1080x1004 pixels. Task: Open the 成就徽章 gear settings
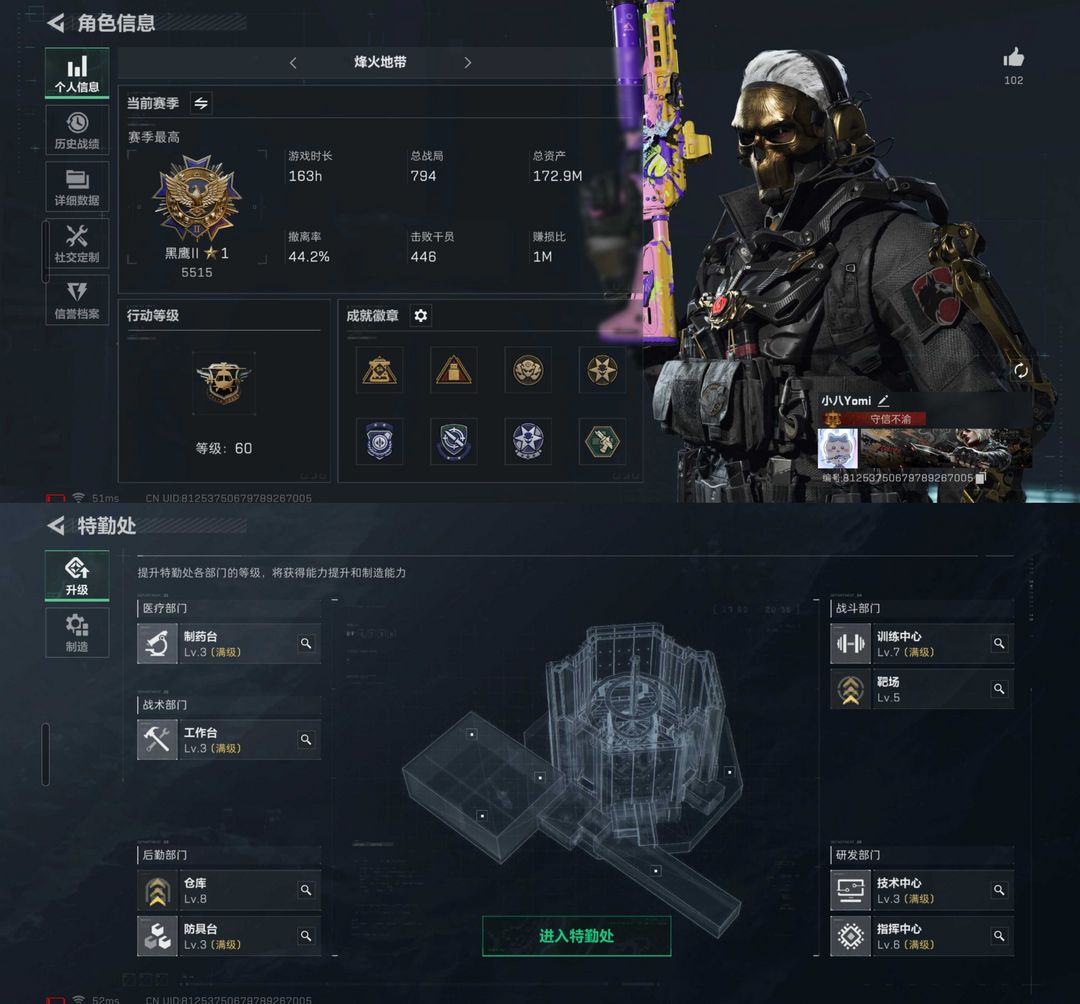point(420,315)
